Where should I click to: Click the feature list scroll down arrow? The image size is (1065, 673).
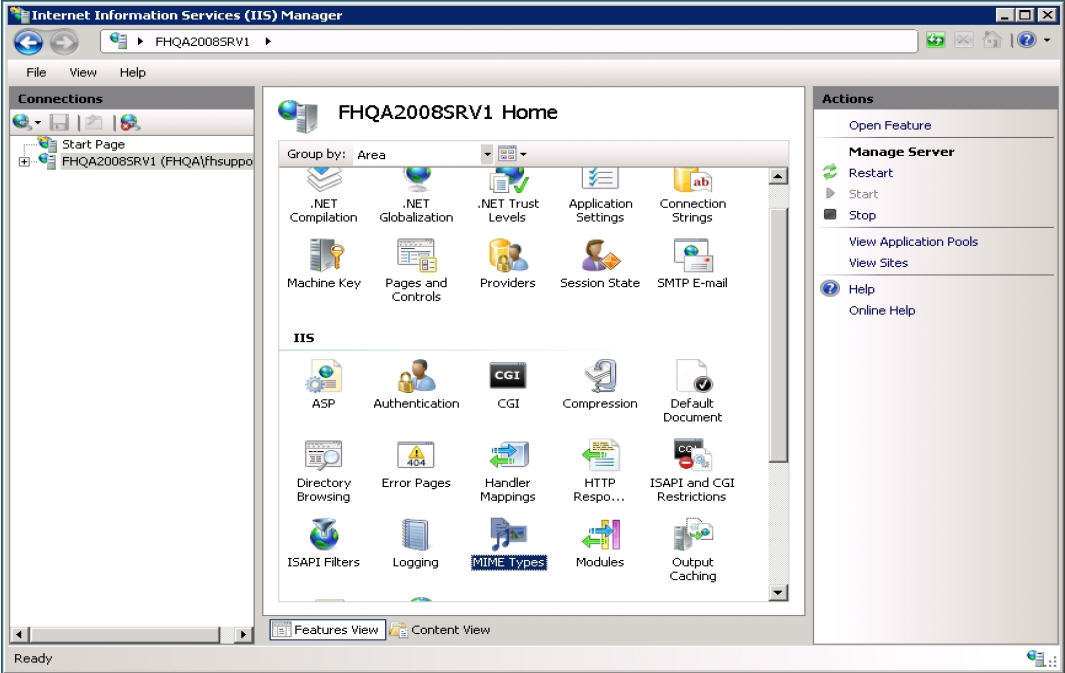778,592
